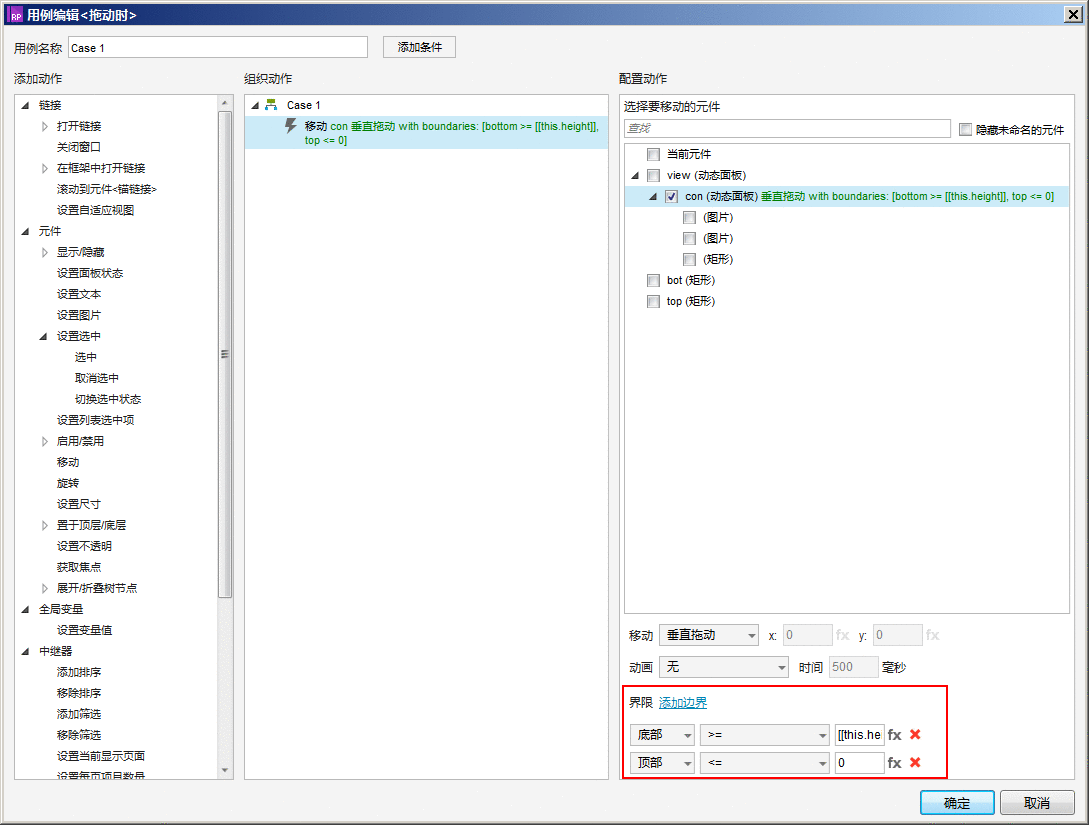The image size is (1089, 825).
Task: Open the 动画 dropdown showing 无
Action: (724, 667)
